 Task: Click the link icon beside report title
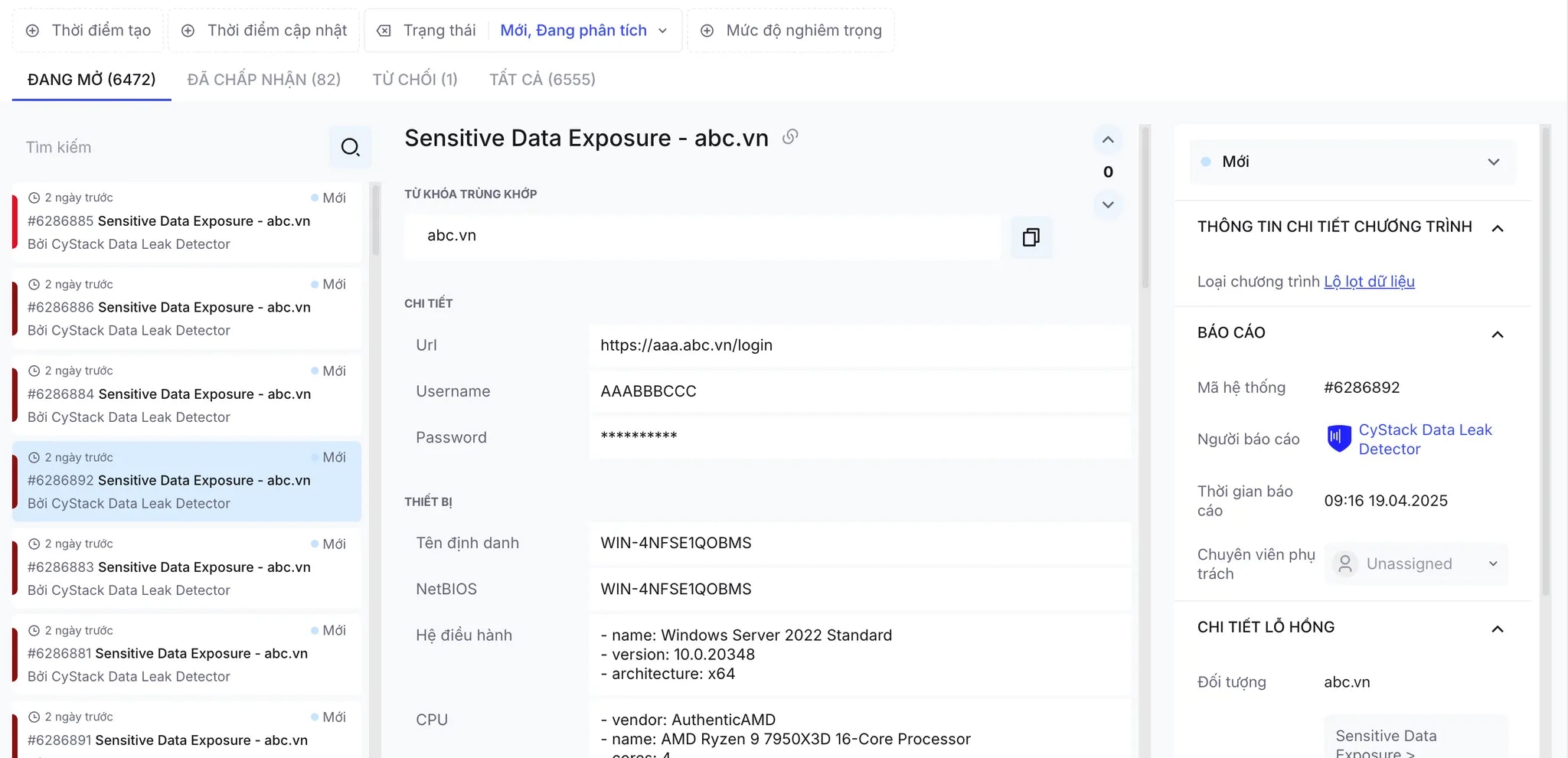point(790,137)
